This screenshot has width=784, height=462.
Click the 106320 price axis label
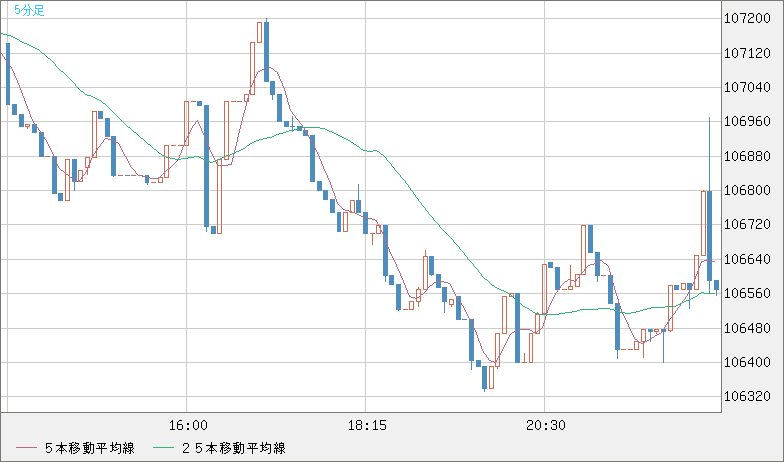[747, 397]
